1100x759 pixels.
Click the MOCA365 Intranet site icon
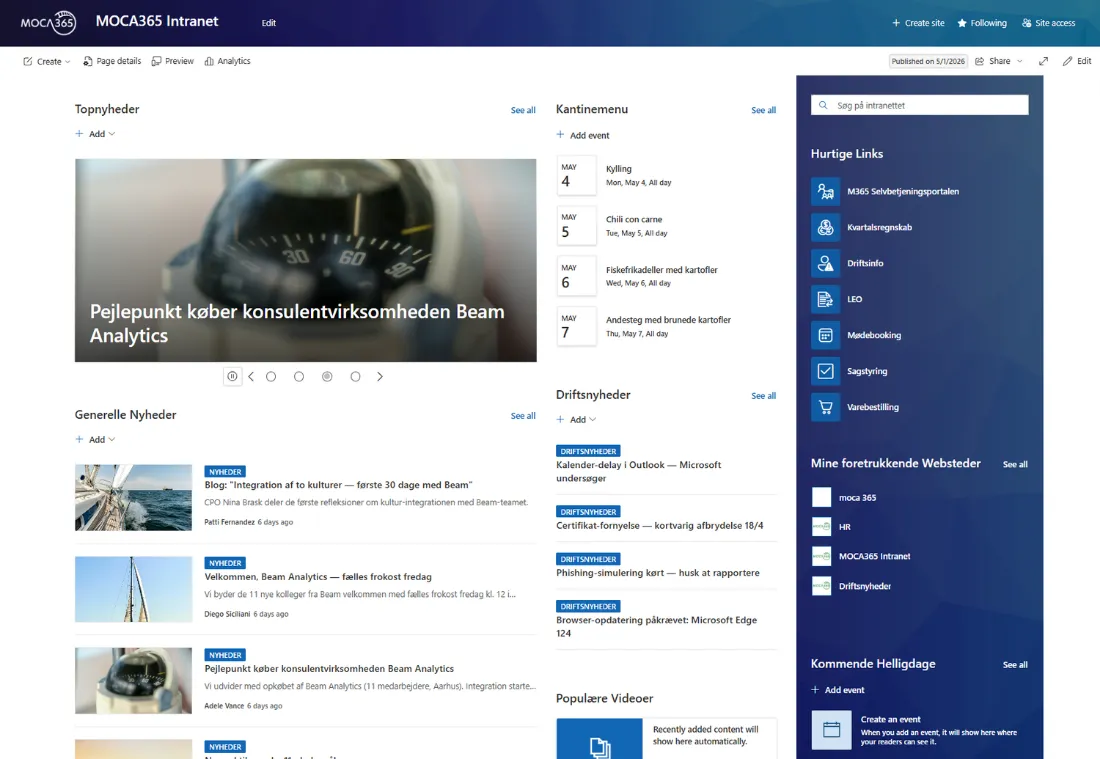(821, 556)
